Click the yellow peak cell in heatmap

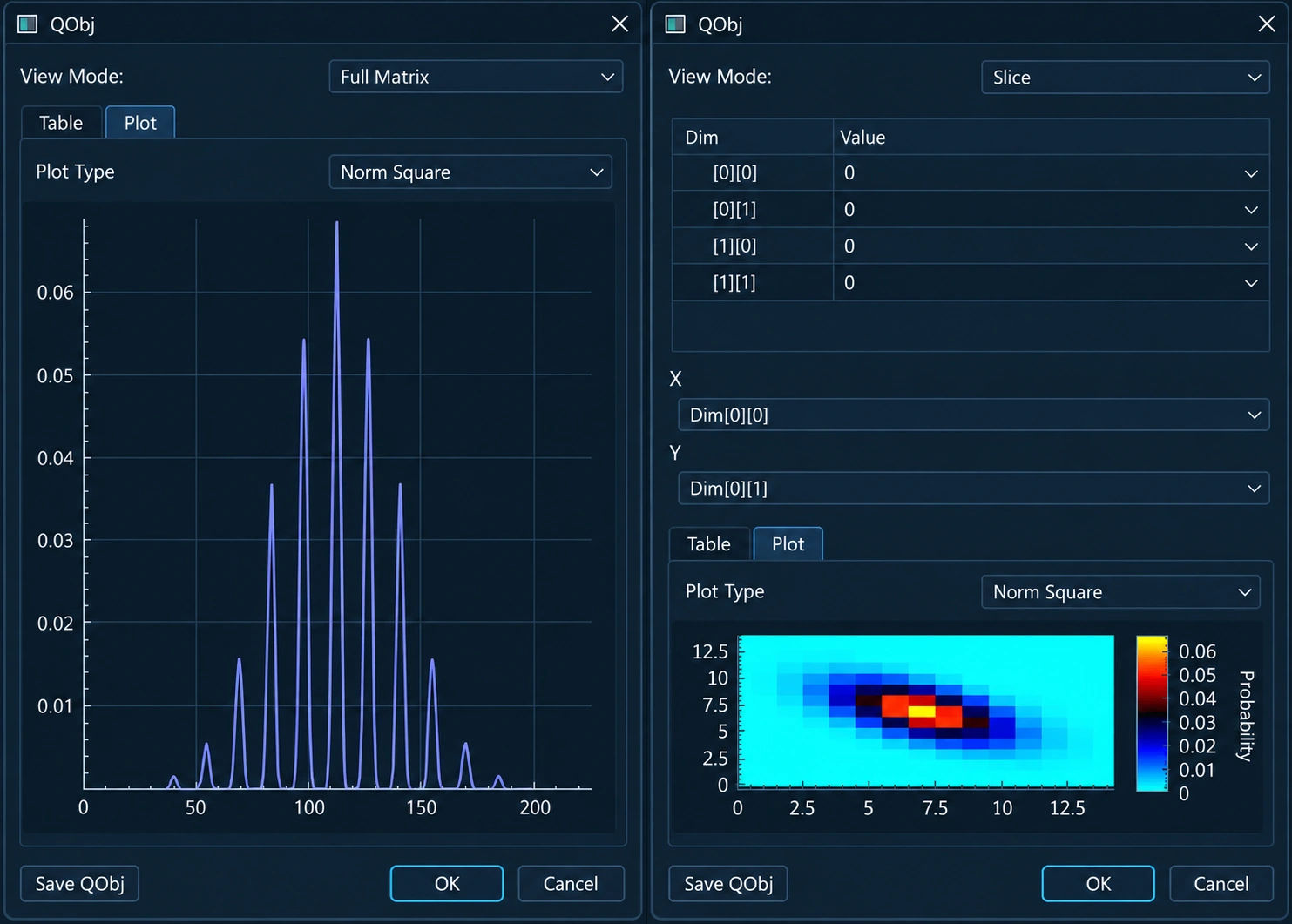point(922,712)
